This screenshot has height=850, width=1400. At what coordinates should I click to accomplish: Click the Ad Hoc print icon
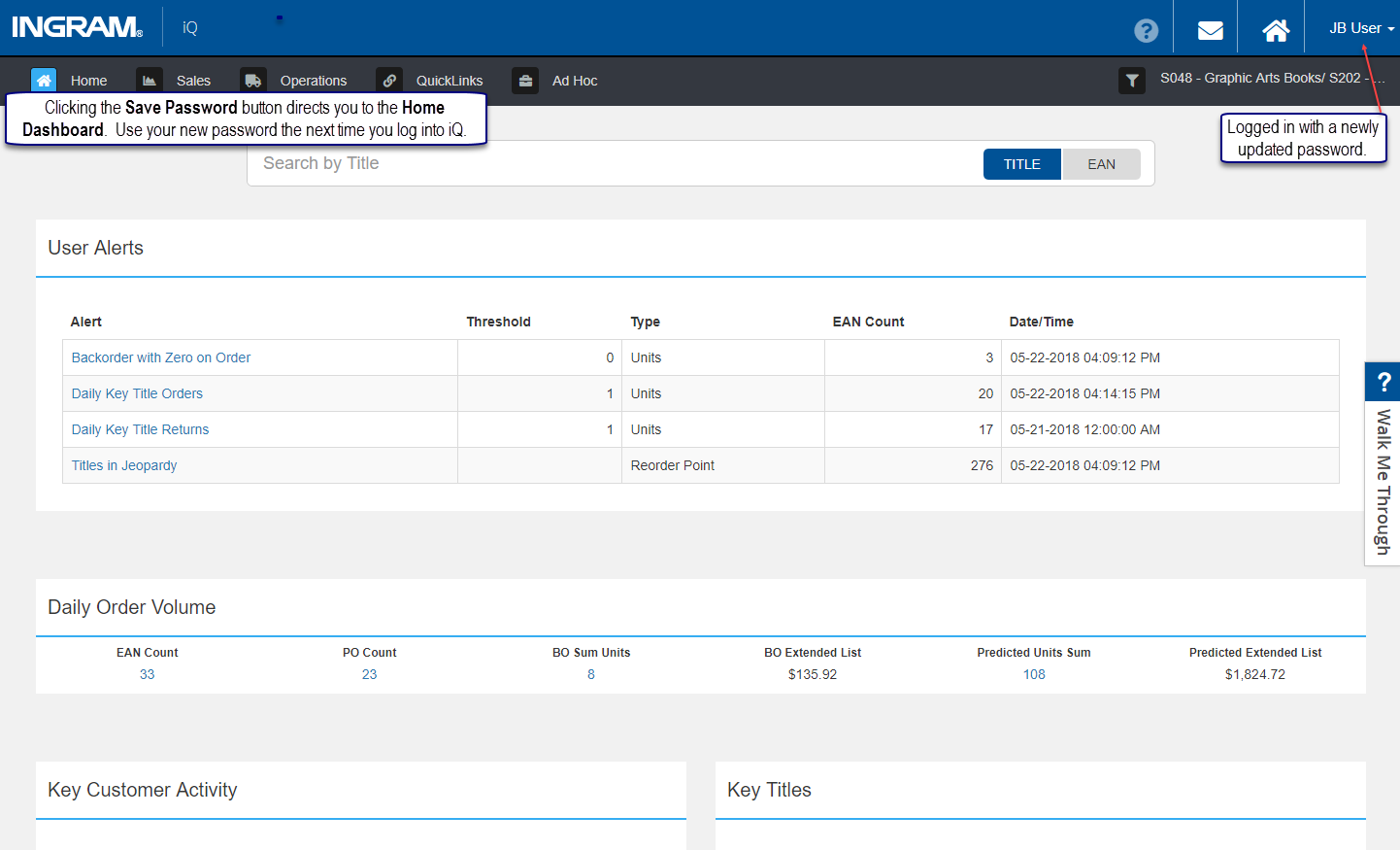(524, 80)
